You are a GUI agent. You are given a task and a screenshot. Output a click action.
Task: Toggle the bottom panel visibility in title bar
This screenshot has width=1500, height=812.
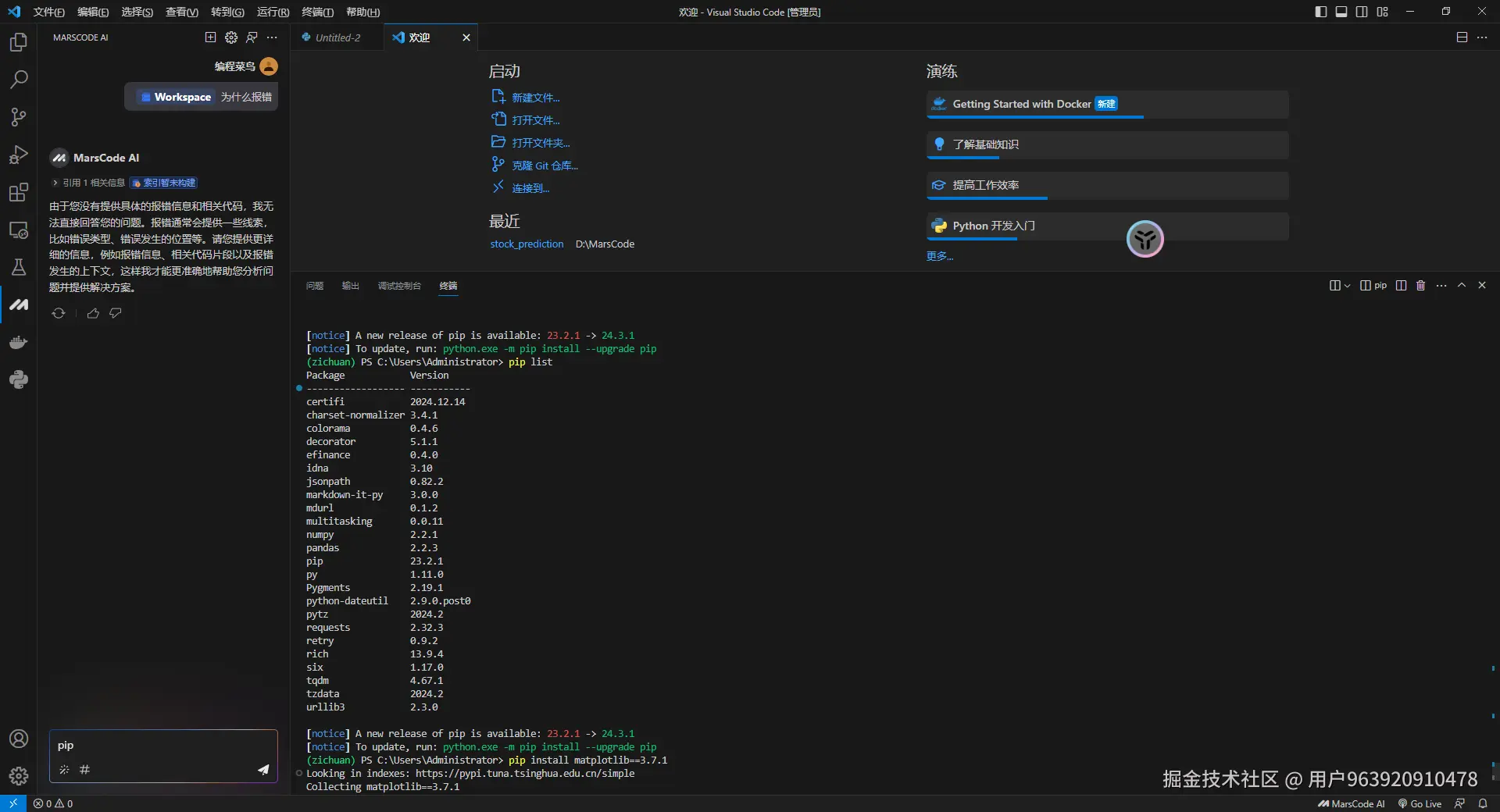click(1341, 12)
